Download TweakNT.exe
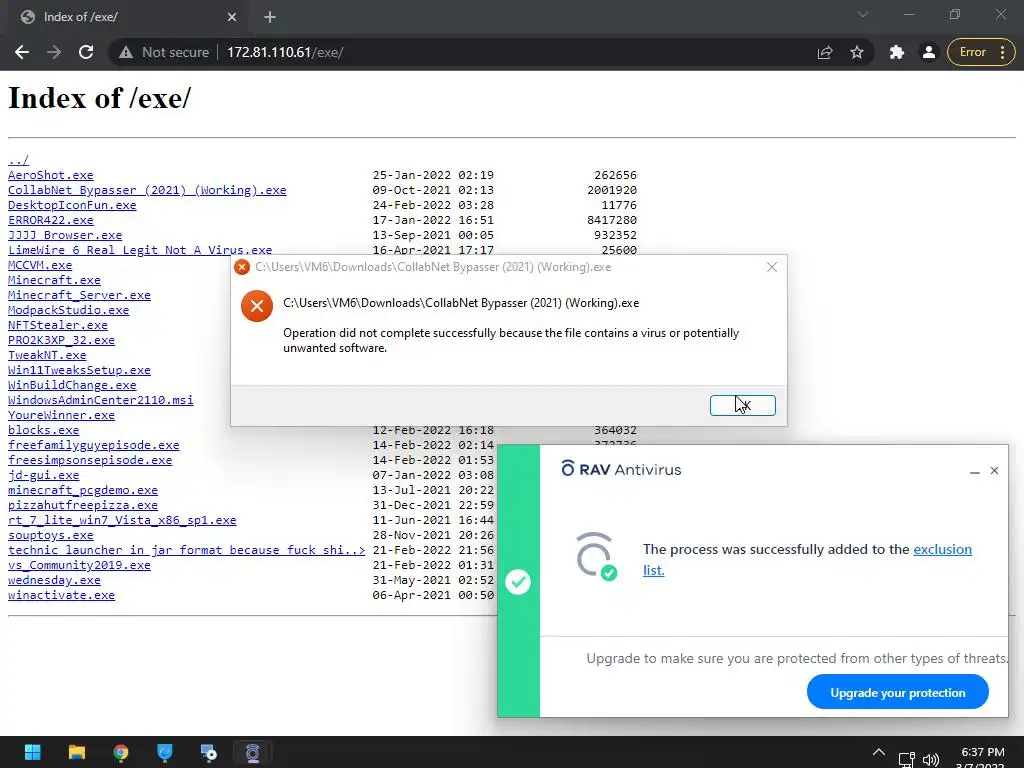The height and width of the screenshot is (768, 1024). tap(47, 355)
